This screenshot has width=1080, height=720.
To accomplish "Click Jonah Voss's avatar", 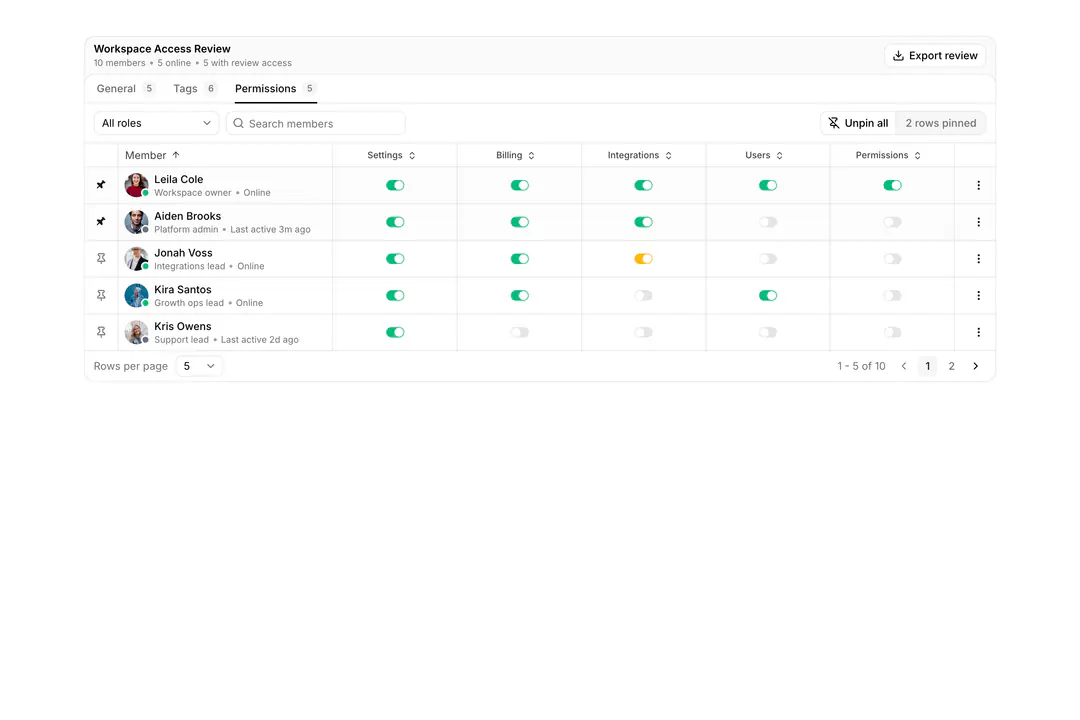I will pos(136,258).
